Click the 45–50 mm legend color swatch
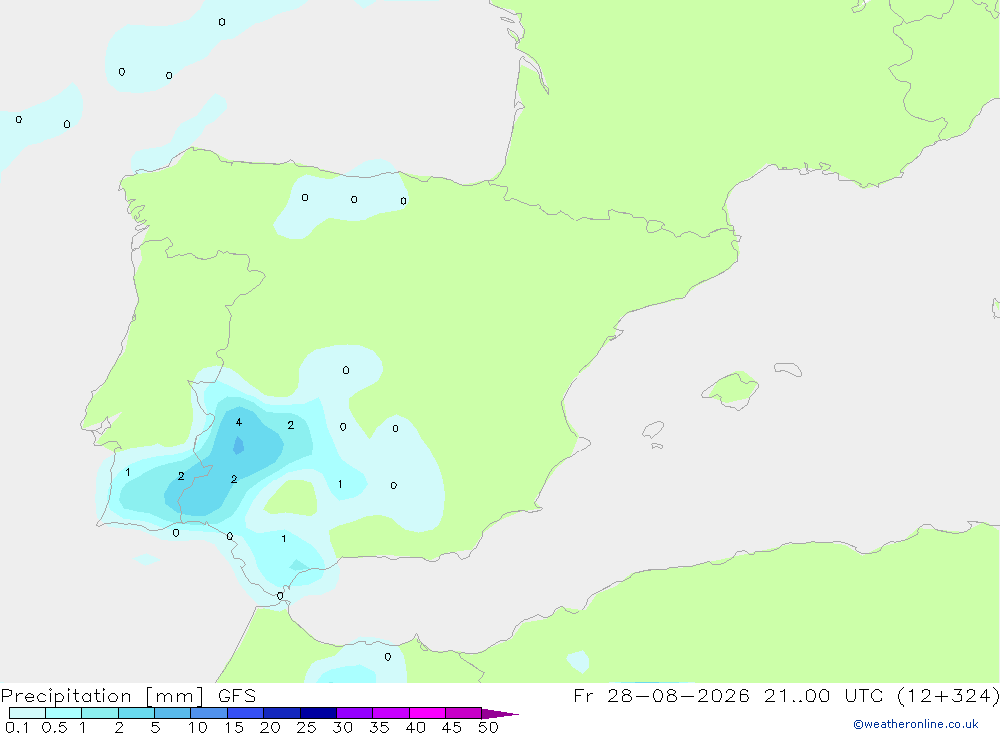 (464, 713)
